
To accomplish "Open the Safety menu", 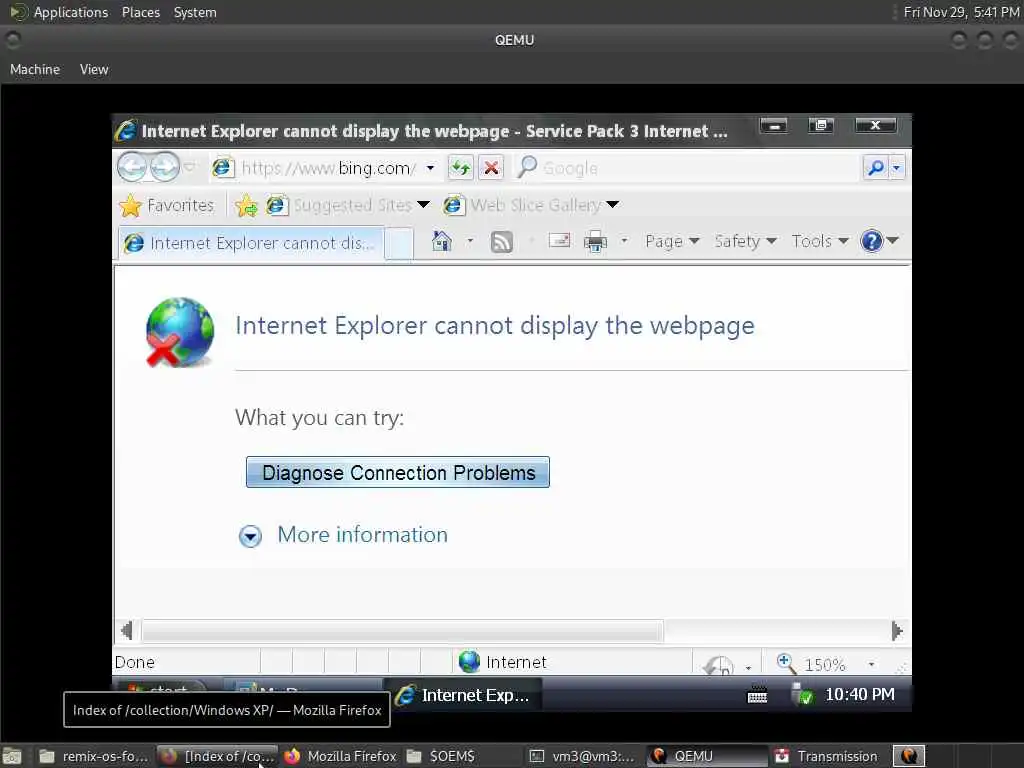I will 745,241.
